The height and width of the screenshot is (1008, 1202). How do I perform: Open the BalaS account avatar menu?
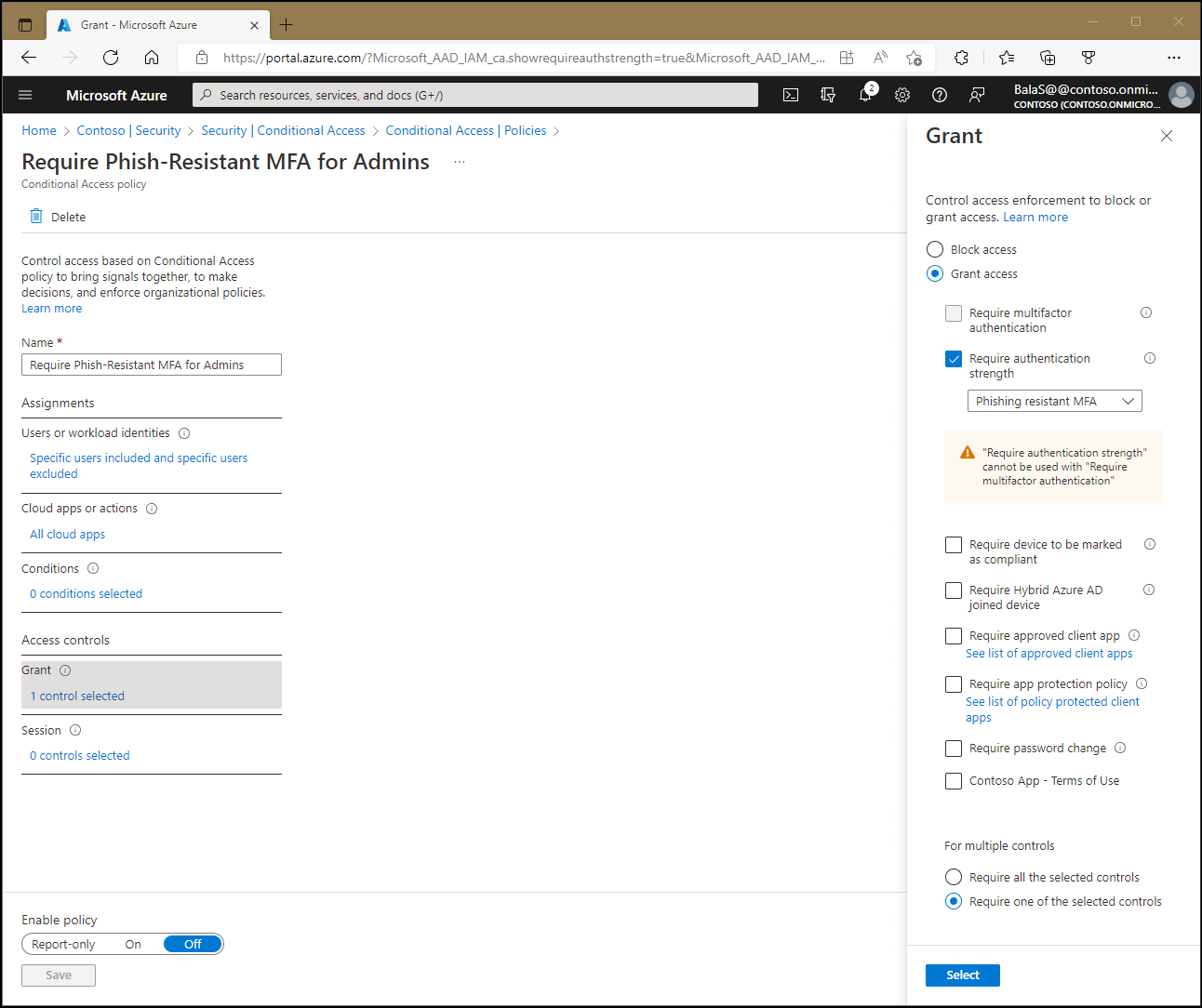tap(1181, 94)
